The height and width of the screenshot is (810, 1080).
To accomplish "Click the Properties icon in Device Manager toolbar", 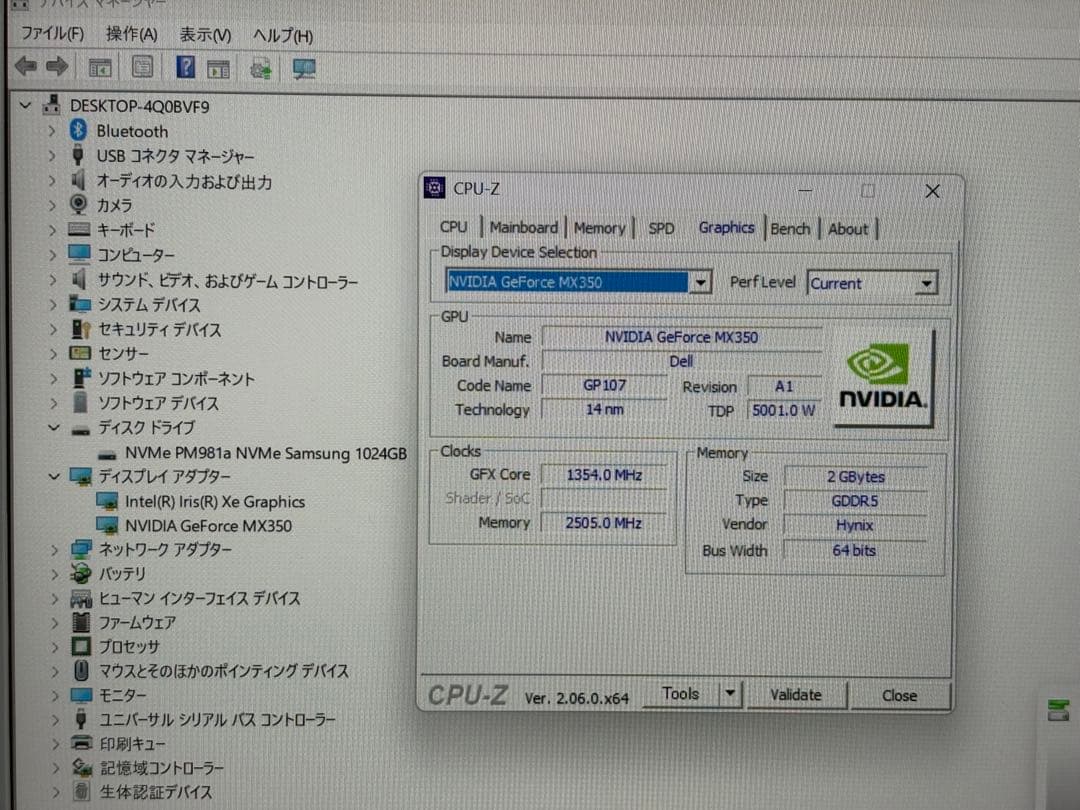I will (143, 67).
